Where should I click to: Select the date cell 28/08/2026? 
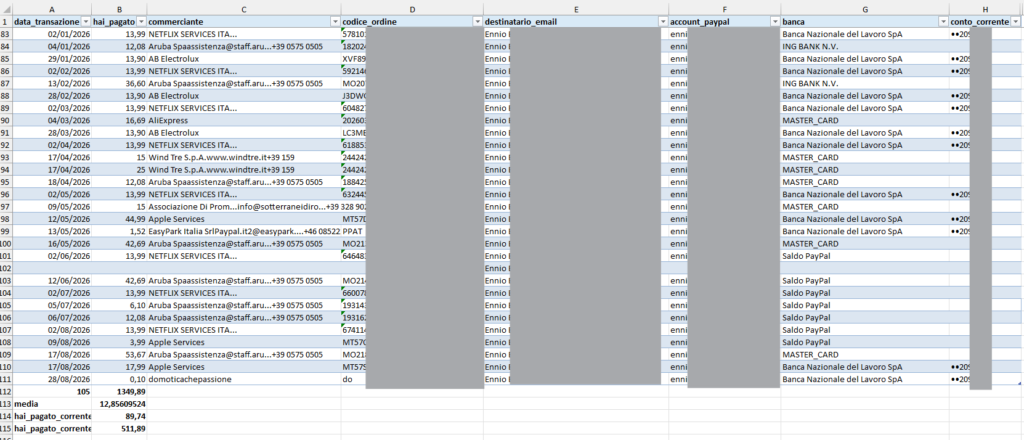(52, 379)
